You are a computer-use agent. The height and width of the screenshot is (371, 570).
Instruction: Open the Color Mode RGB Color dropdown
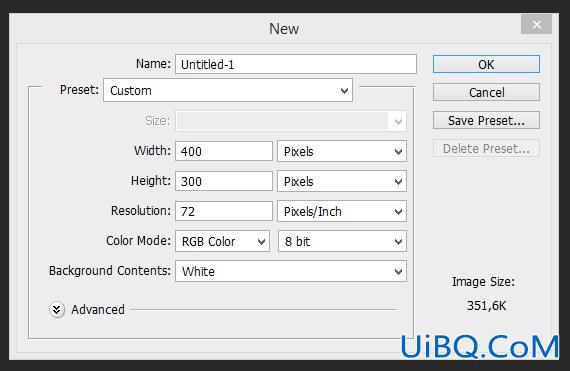point(222,241)
